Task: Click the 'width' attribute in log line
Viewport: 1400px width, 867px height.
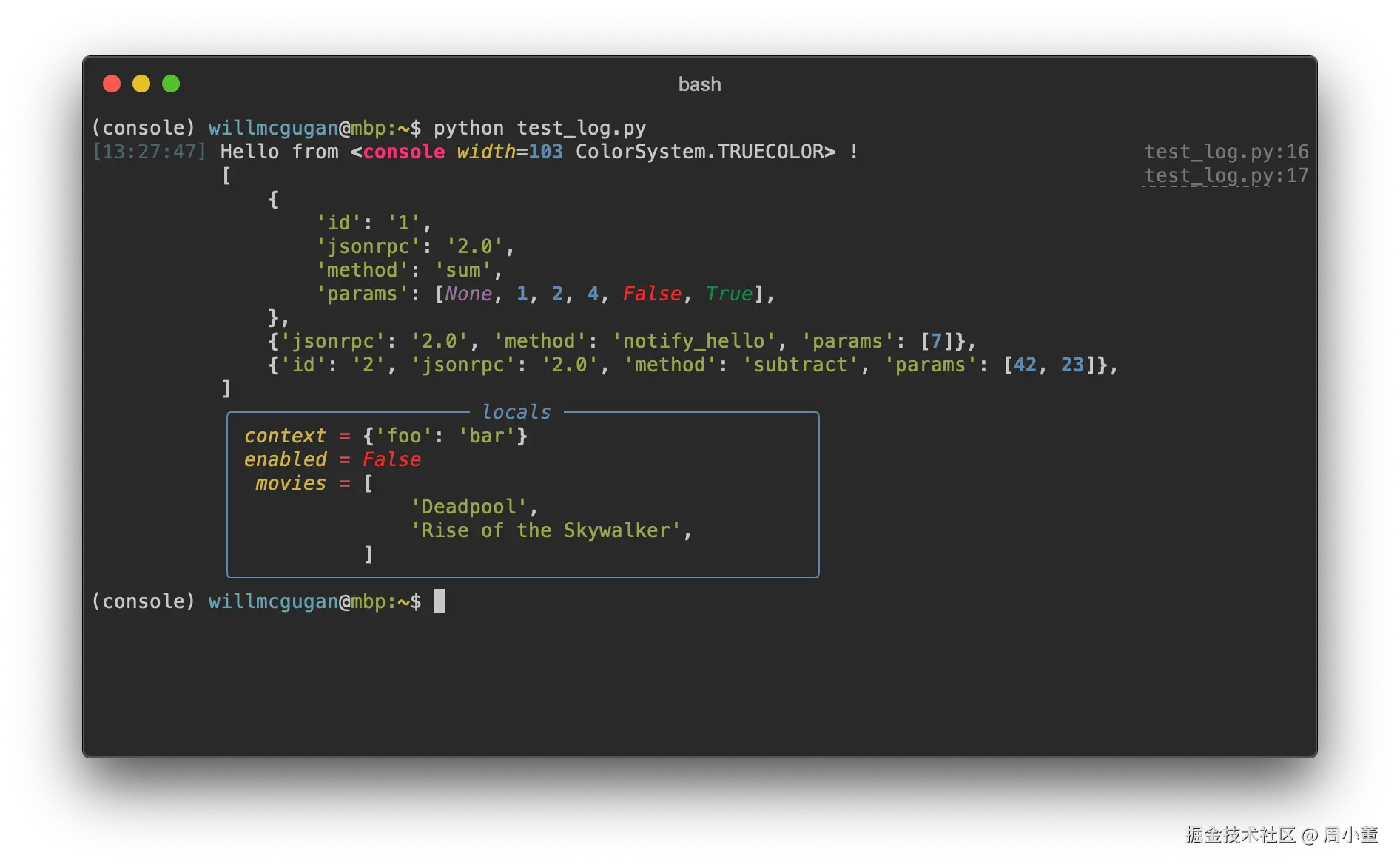Action: 486,152
